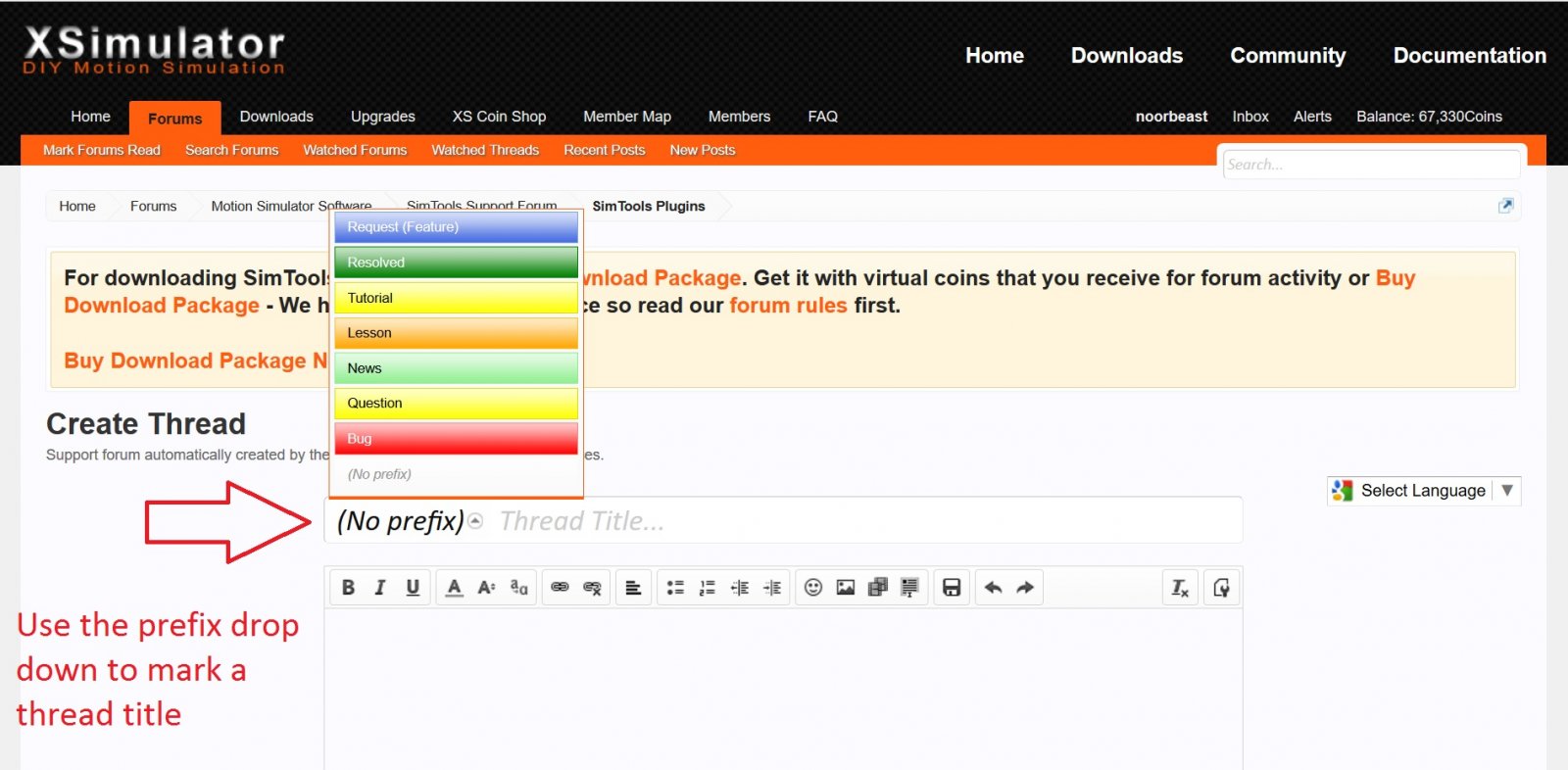1568x770 pixels.
Task: Open the text alignment dropdown
Action: (633, 588)
